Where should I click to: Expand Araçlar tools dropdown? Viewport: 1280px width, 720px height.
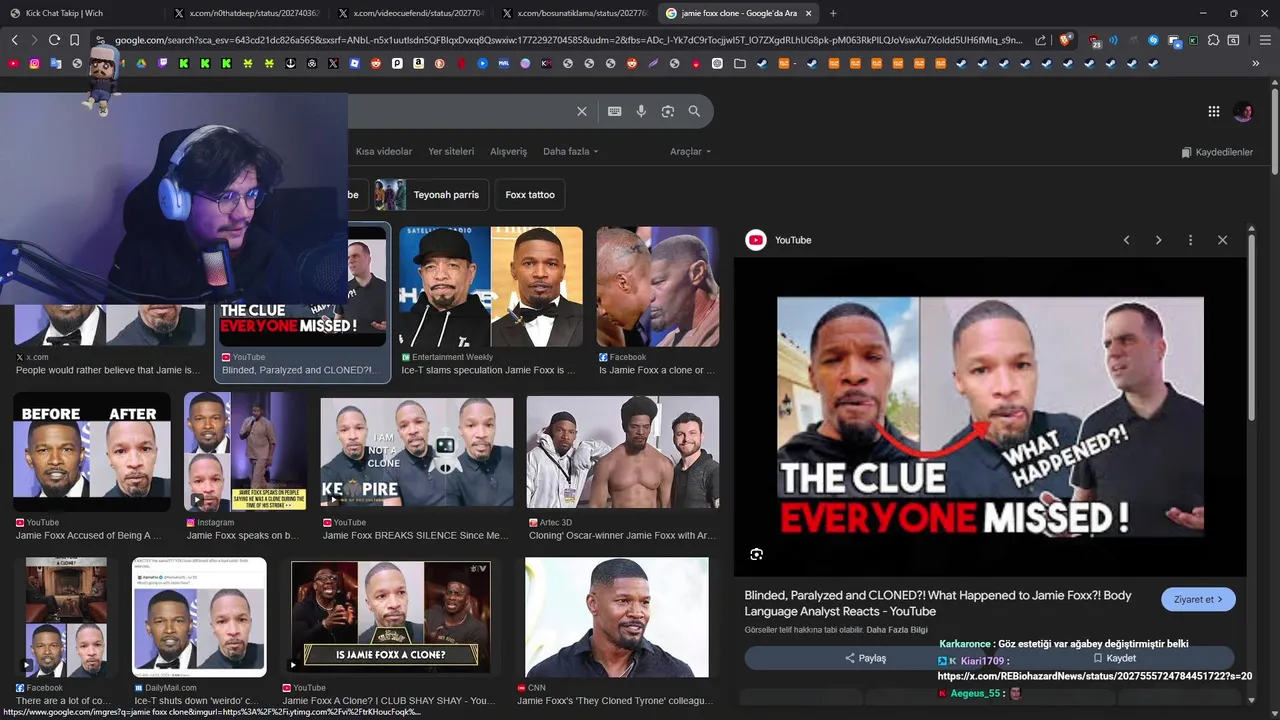click(x=690, y=152)
